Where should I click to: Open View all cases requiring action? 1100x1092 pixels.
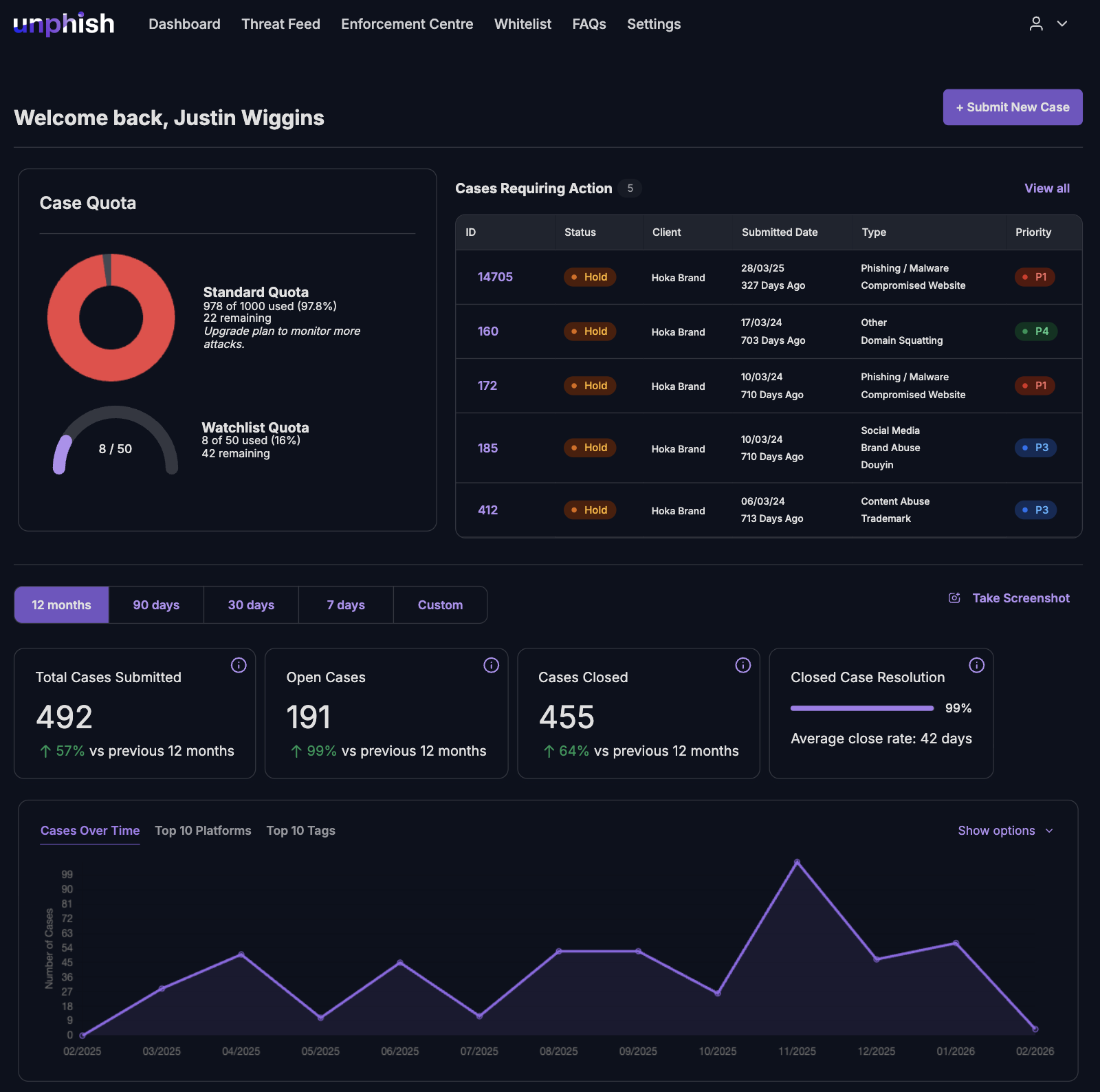1046,188
